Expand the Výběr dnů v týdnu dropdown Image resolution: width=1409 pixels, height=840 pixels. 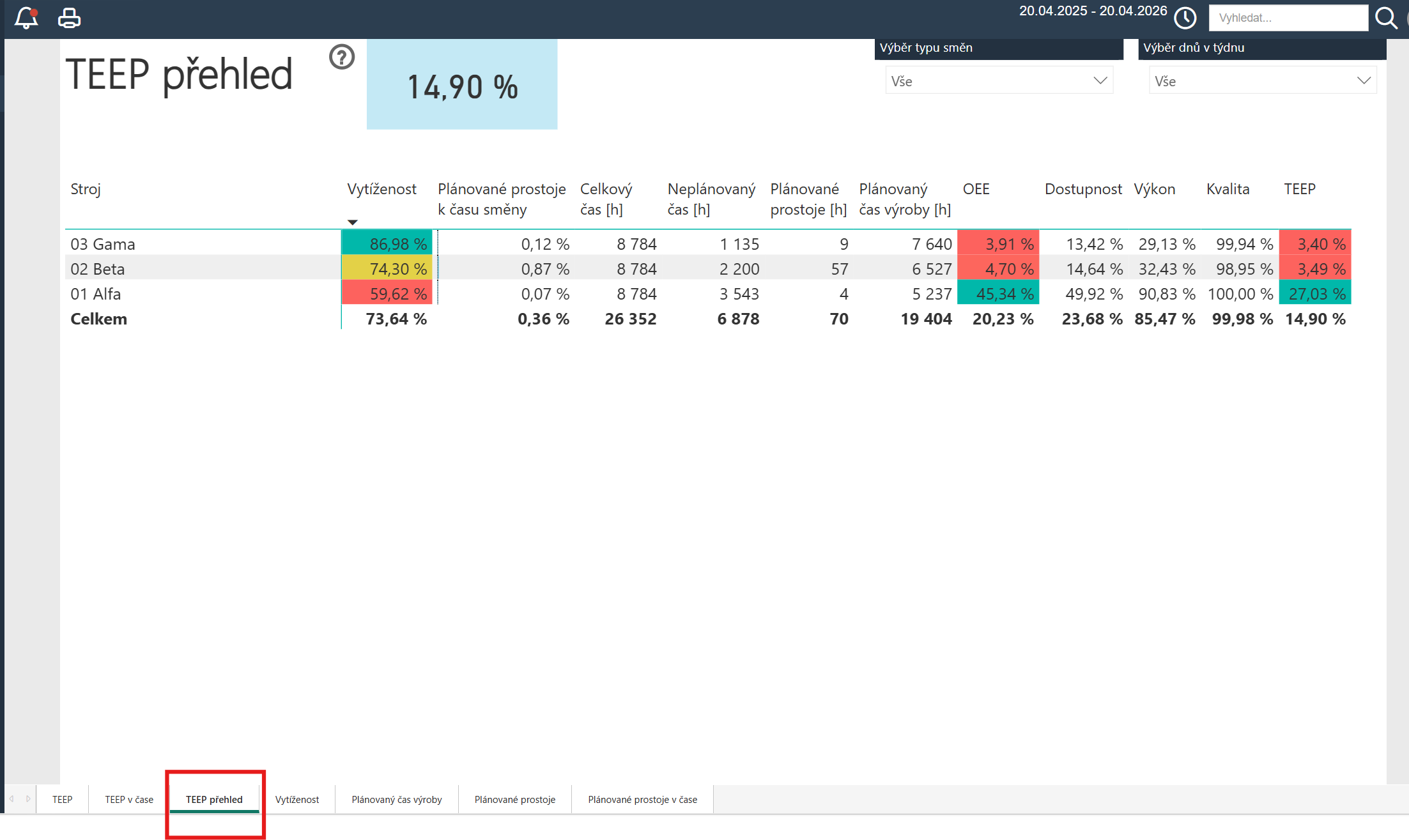pyautogui.click(x=1263, y=80)
